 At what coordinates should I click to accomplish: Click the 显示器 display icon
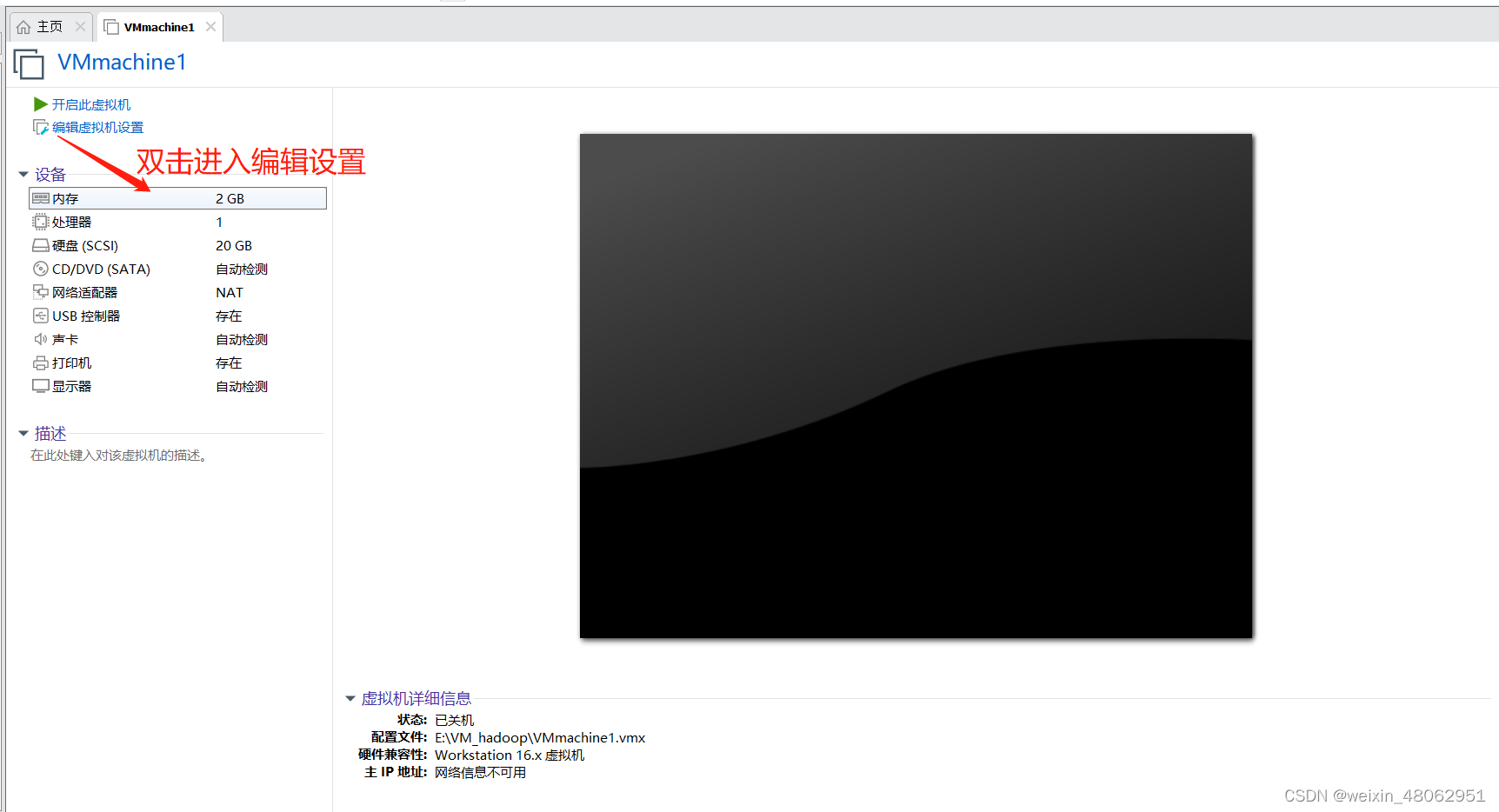[41, 386]
